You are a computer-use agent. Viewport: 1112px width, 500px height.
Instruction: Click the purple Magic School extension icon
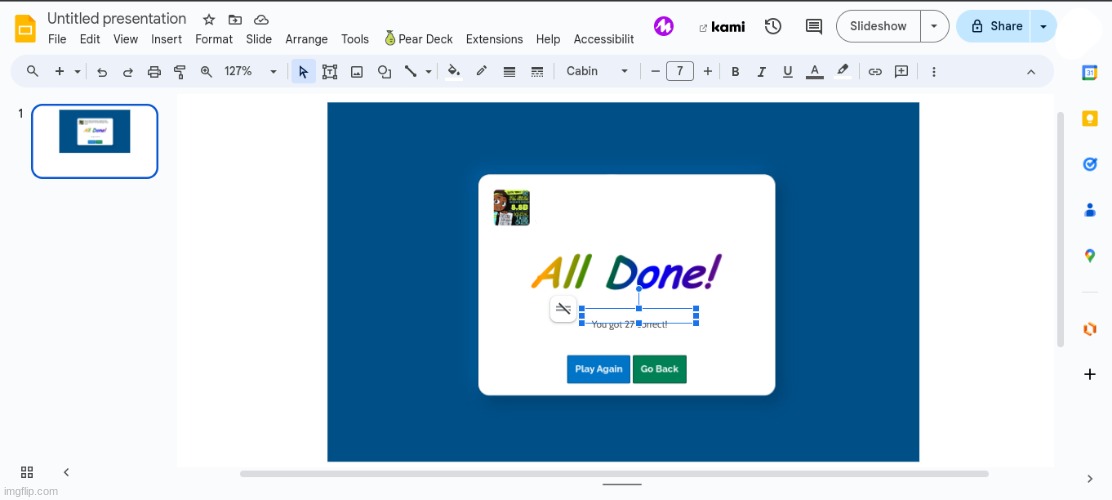(664, 26)
